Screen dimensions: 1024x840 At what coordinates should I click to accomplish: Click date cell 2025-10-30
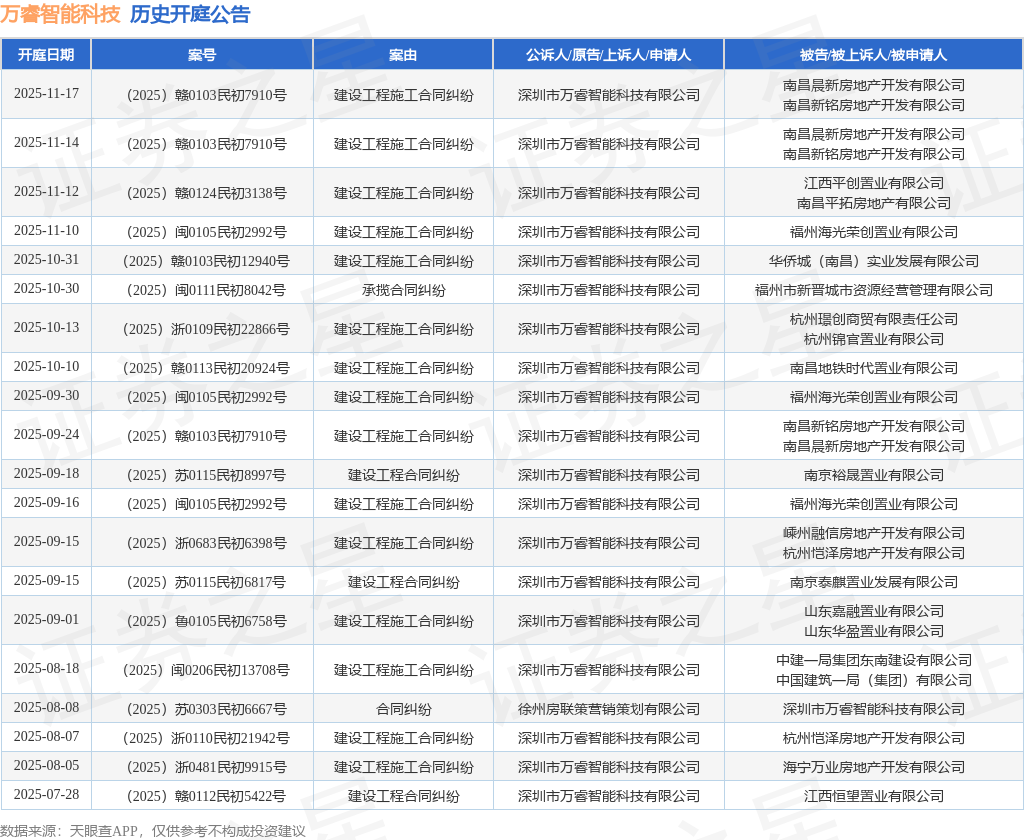point(46,288)
